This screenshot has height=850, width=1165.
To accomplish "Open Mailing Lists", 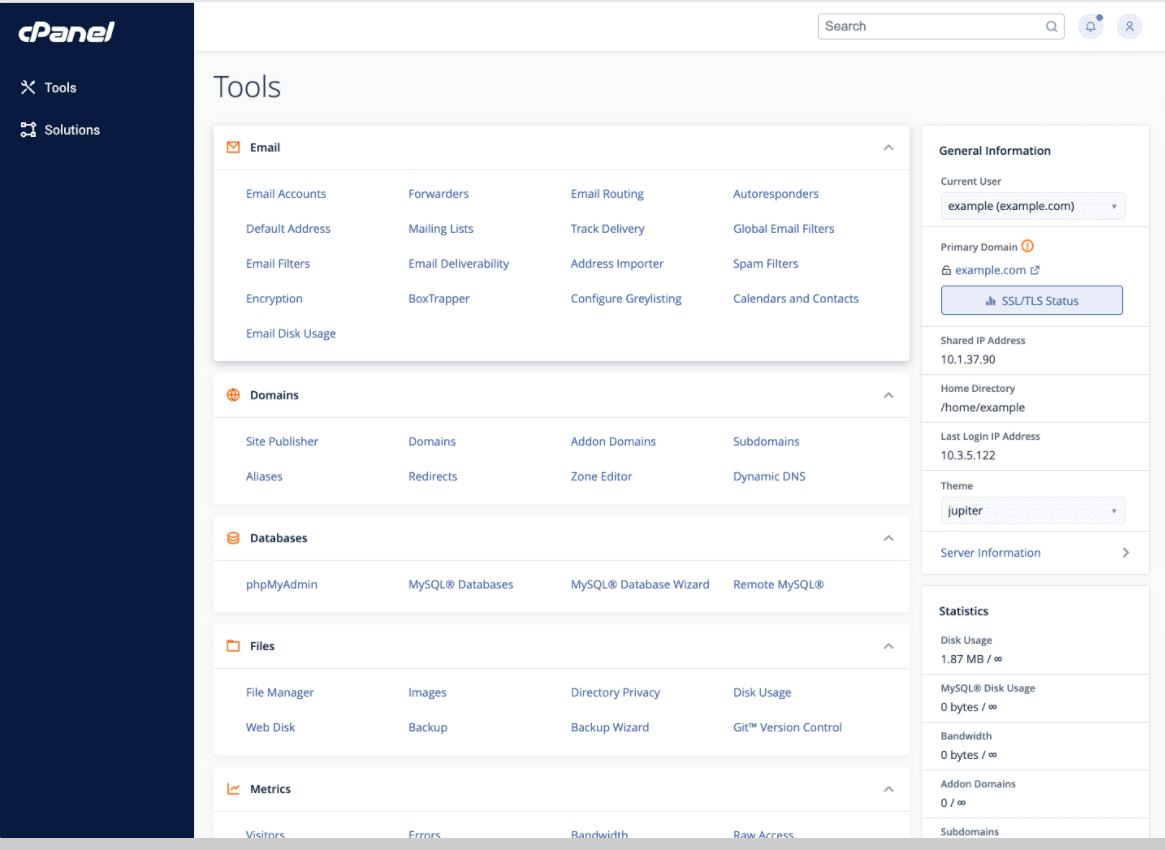I will (441, 229).
